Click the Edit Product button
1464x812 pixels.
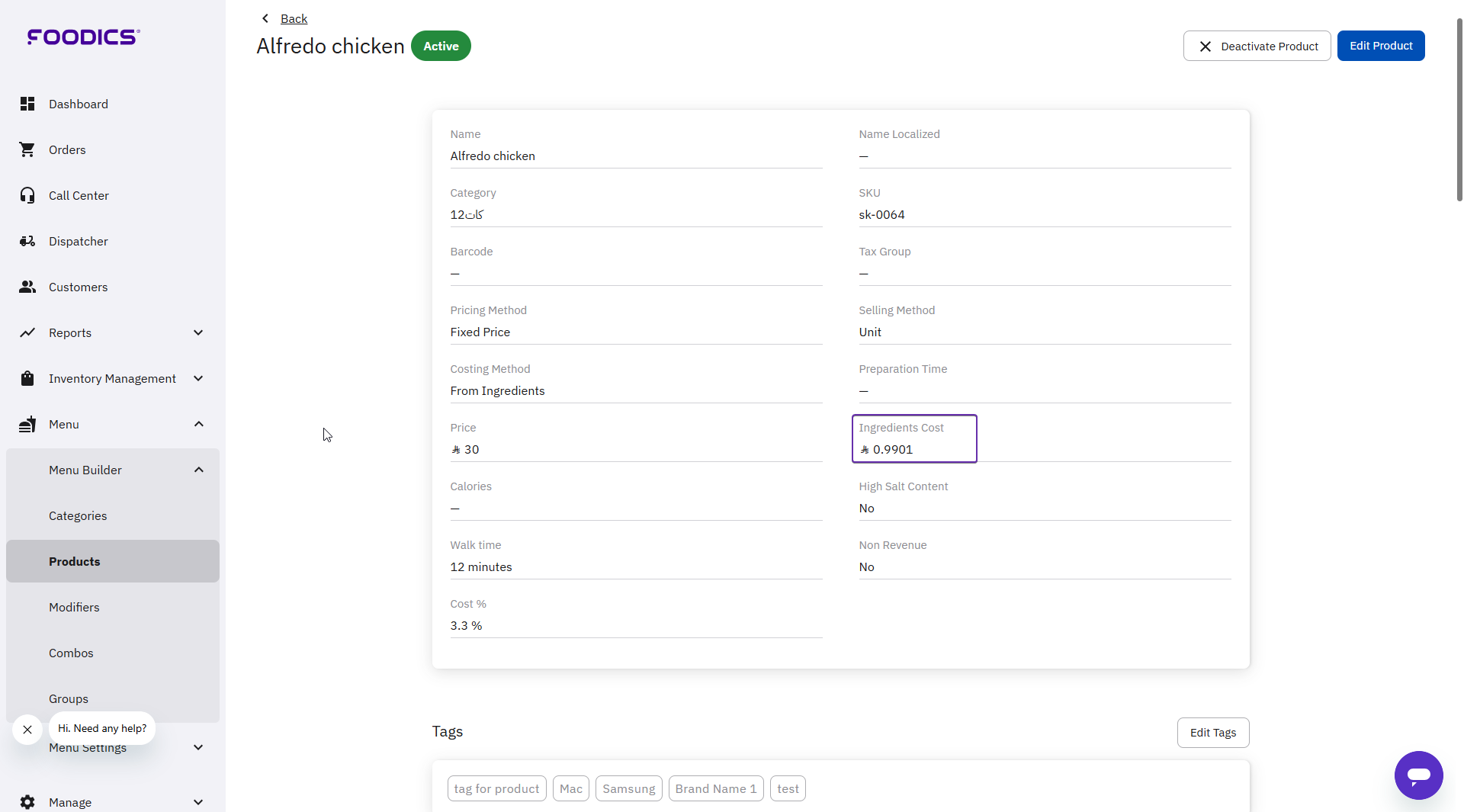coord(1380,46)
